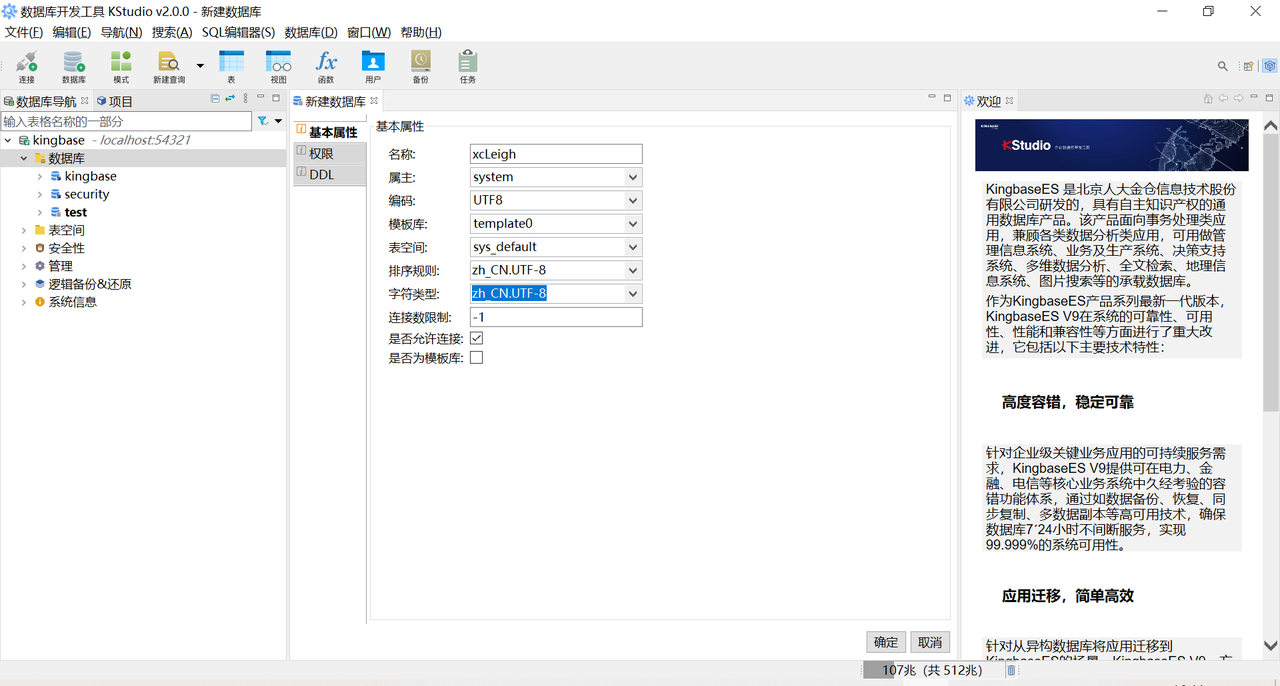Viewport: 1280px width, 686px height.
Task: Open the 排序规则 collation dropdown
Action: point(632,270)
